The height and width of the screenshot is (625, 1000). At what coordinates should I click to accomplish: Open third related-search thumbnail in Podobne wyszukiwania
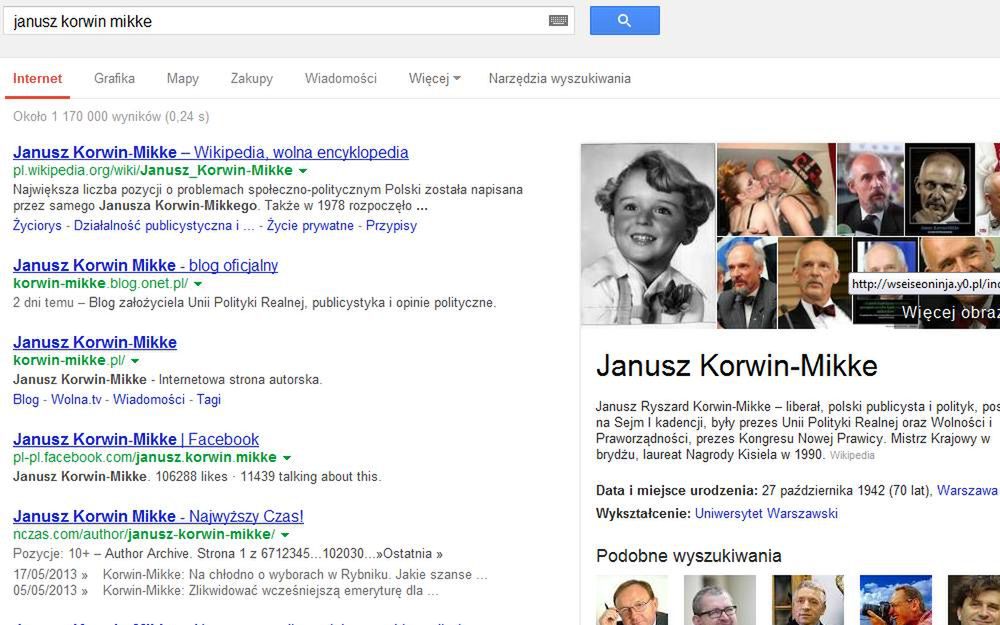pyautogui.click(x=807, y=600)
